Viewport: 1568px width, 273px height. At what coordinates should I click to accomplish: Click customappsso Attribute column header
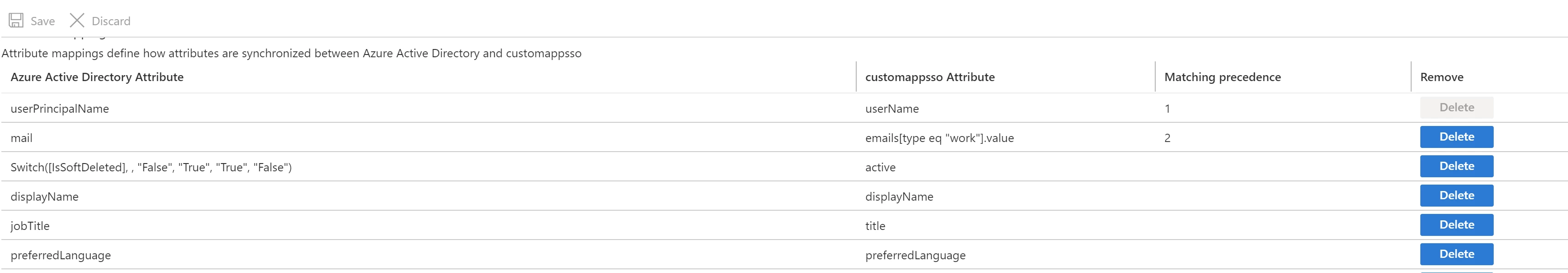[x=930, y=77]
